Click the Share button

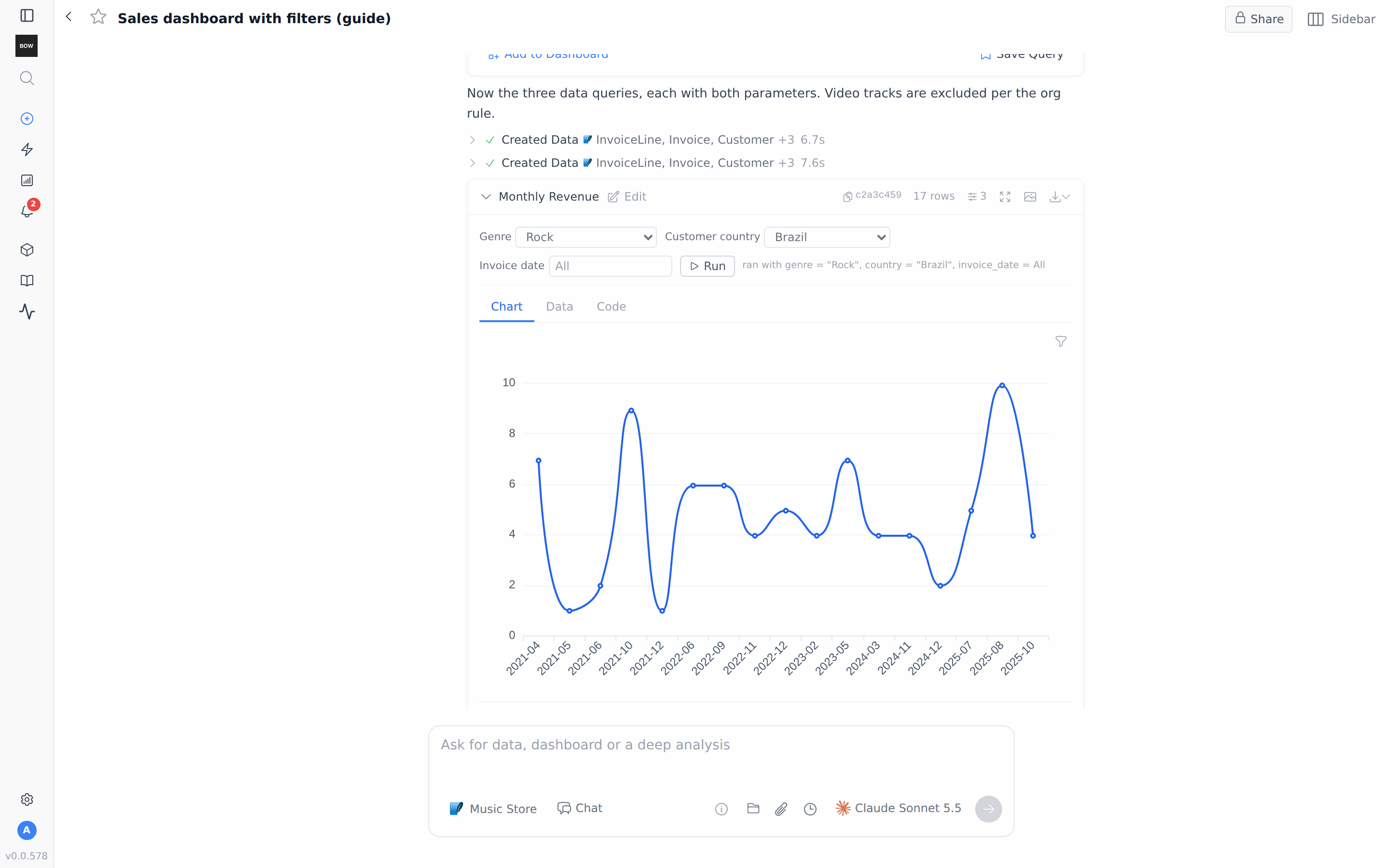click(1259, 19)
